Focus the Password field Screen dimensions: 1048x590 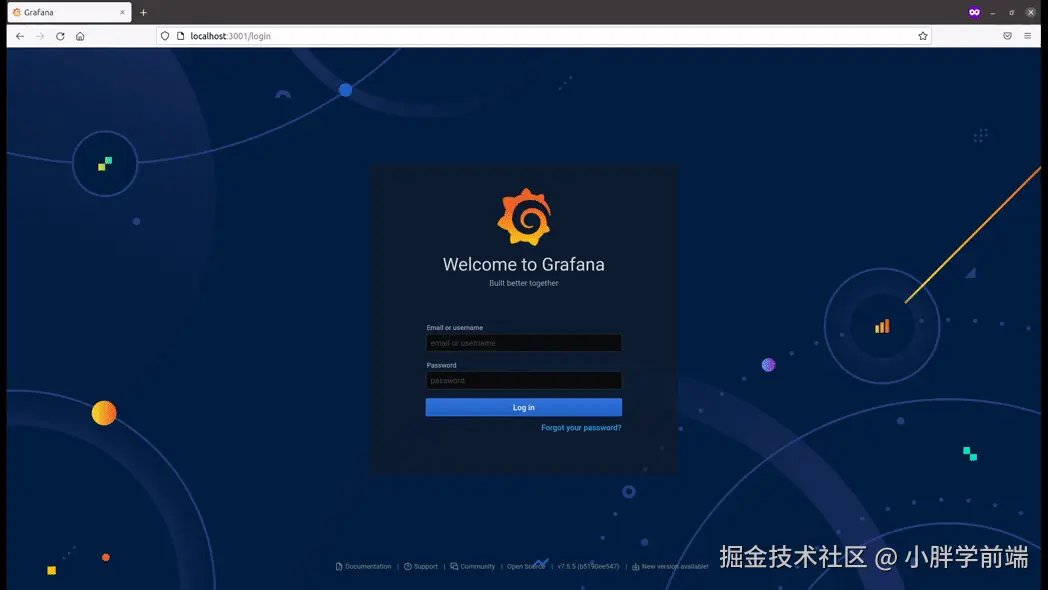pyautogui.click(x=524, y=380)
